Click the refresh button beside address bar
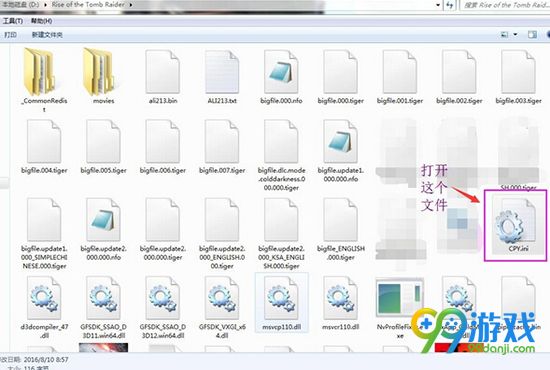Image resolution: width=550 pixels, height=370 pixels. tap(450, 5)
